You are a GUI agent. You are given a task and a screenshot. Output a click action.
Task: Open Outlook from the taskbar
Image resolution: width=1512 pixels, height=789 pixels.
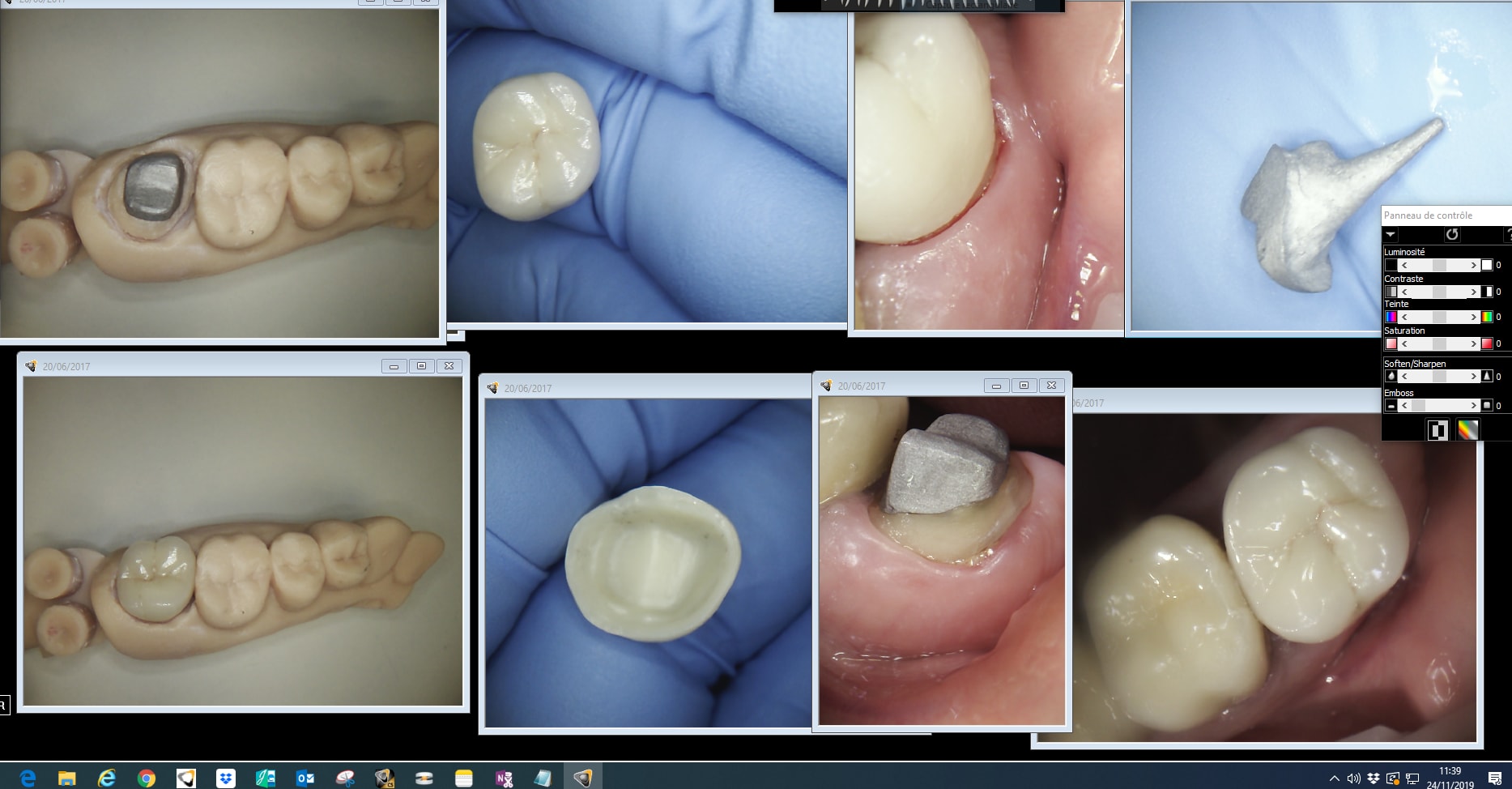pos(305,778)
